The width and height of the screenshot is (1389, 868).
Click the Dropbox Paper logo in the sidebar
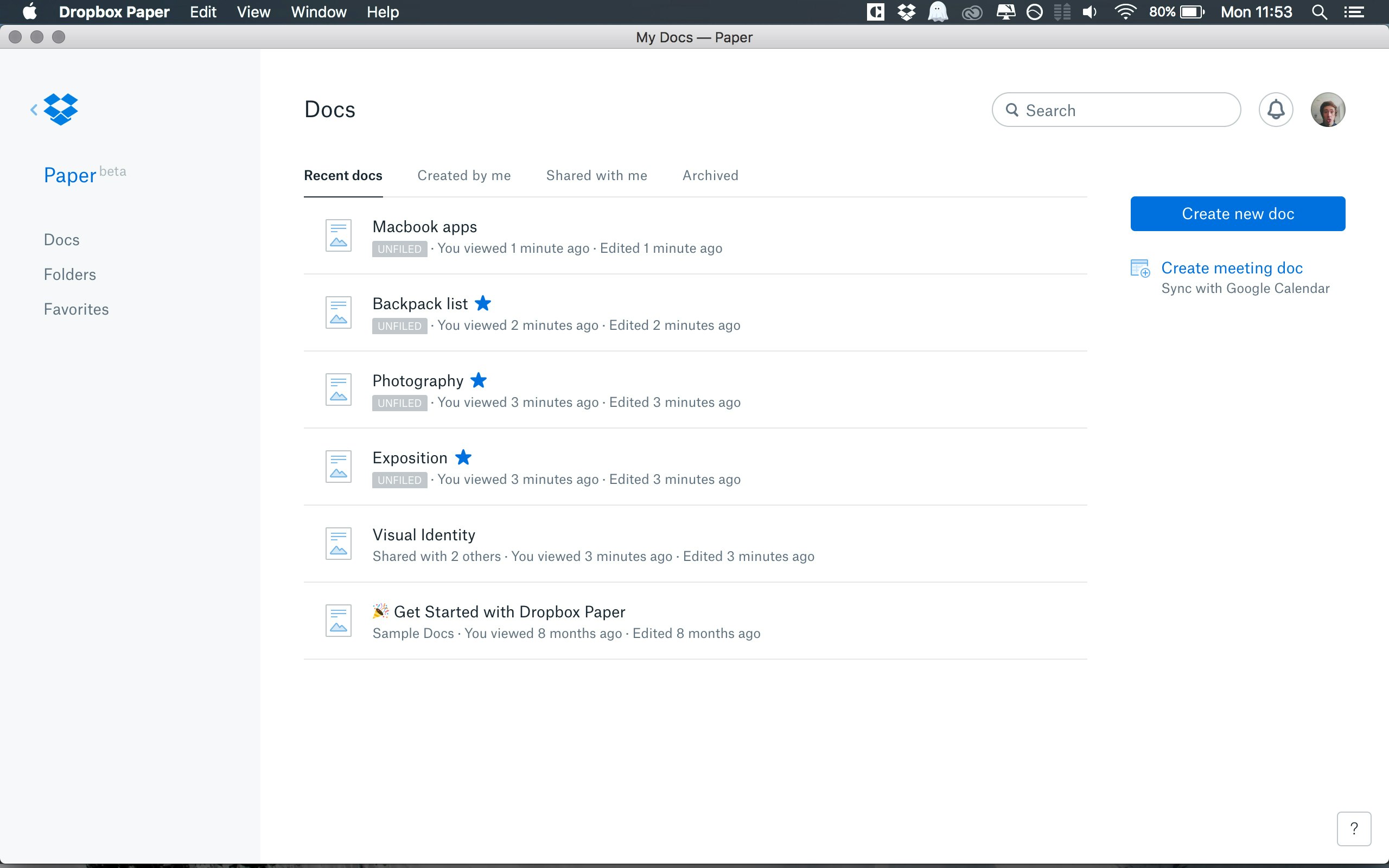tap(60, 109)
